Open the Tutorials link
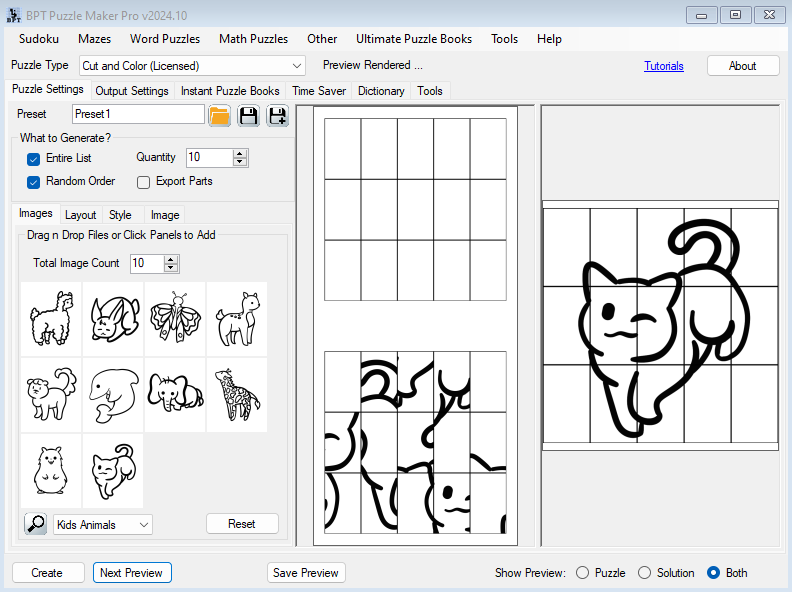The height and width of the screenshot is (592, 792). pyautogui.click(x=664, y=66)
